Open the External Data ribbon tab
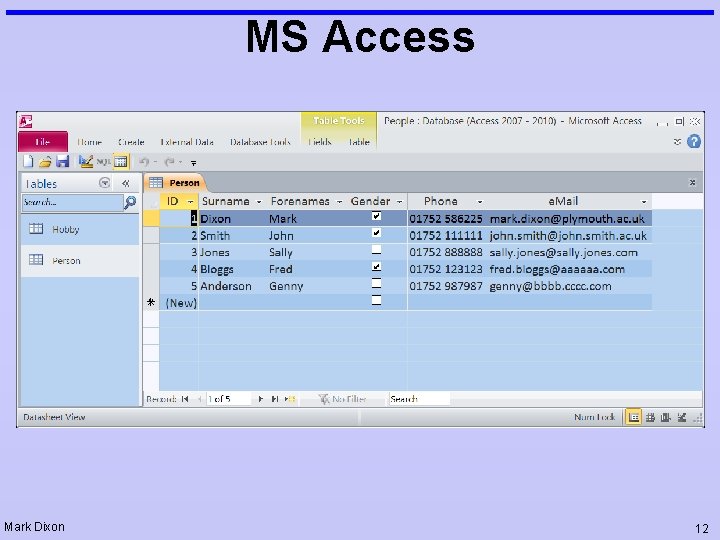 pos(187,142)
